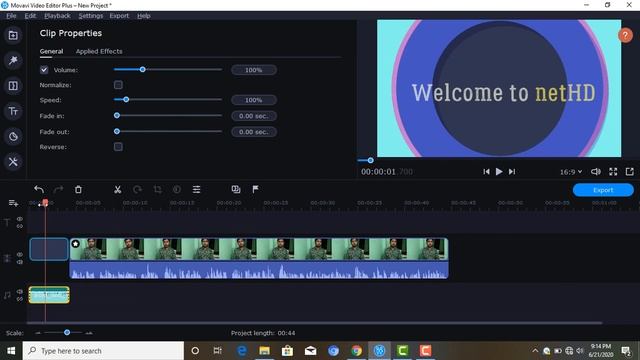This screenshot has width=640, height=360.
Task: Open the orange Help question mark
Action: [x=625, y=36]
